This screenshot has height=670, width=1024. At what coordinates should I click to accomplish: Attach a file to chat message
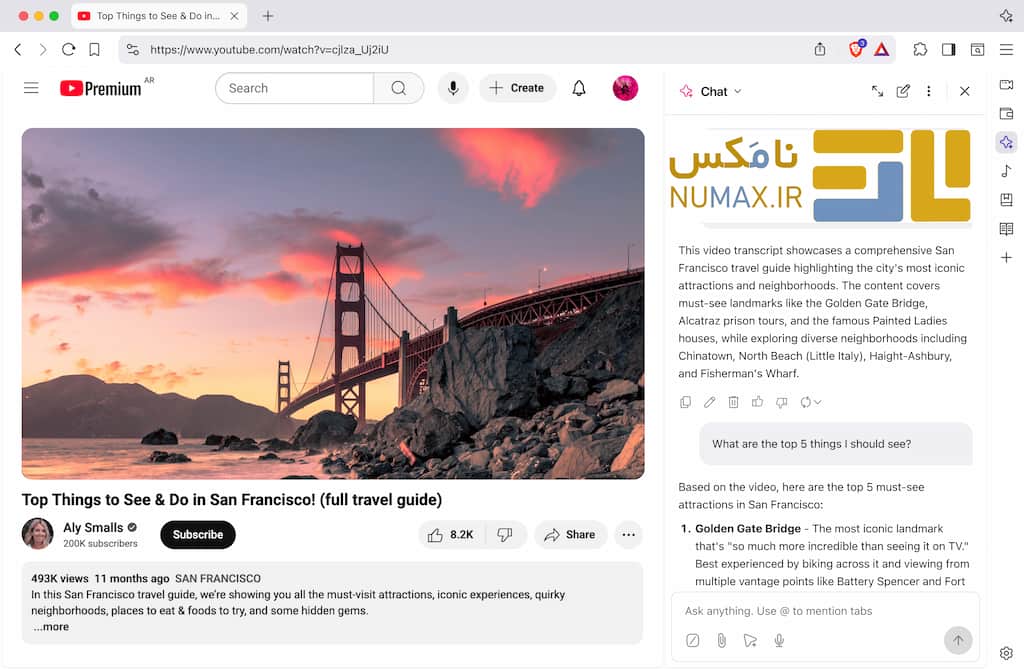point(721,640)
